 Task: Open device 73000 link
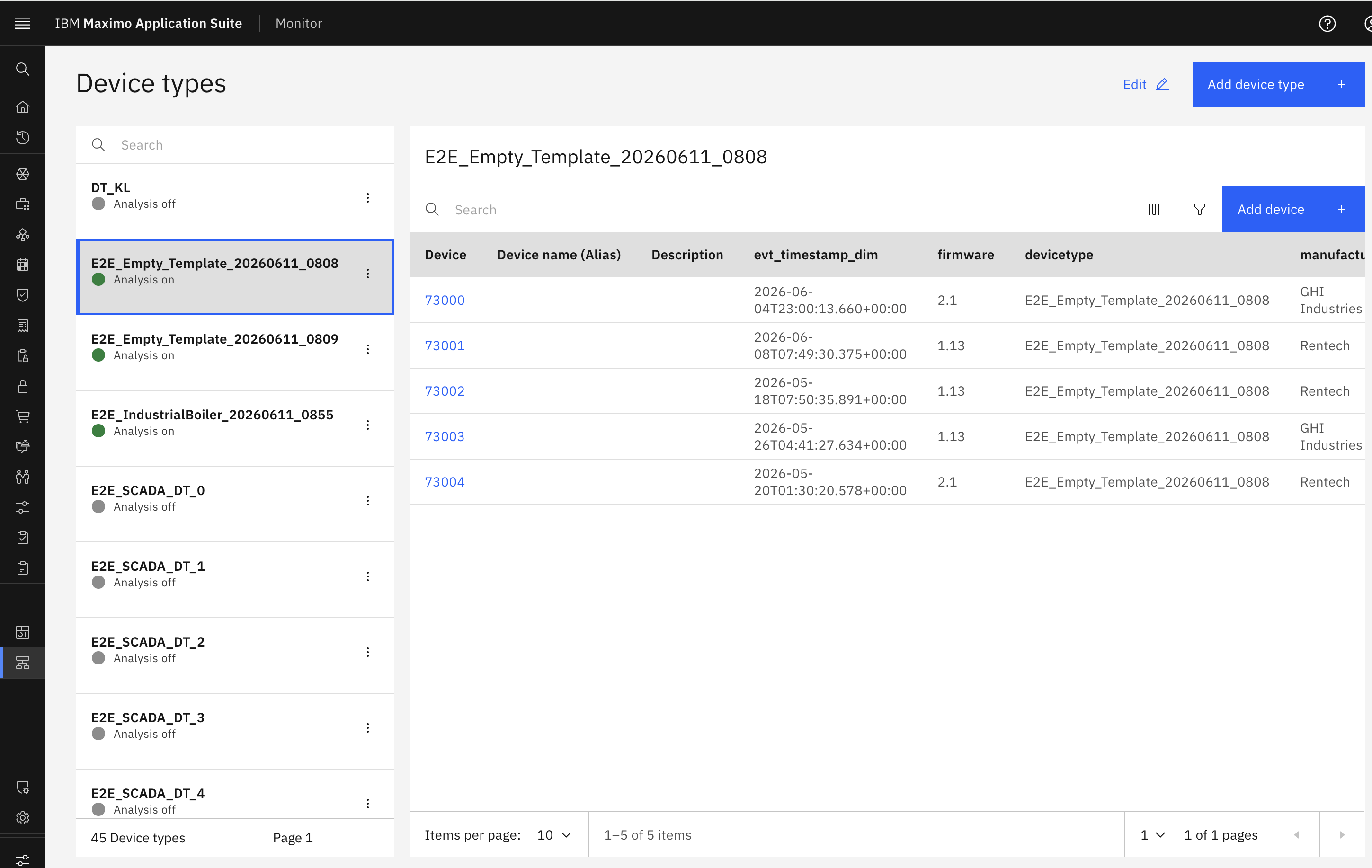pyautogui.click(x=445, y=300)
